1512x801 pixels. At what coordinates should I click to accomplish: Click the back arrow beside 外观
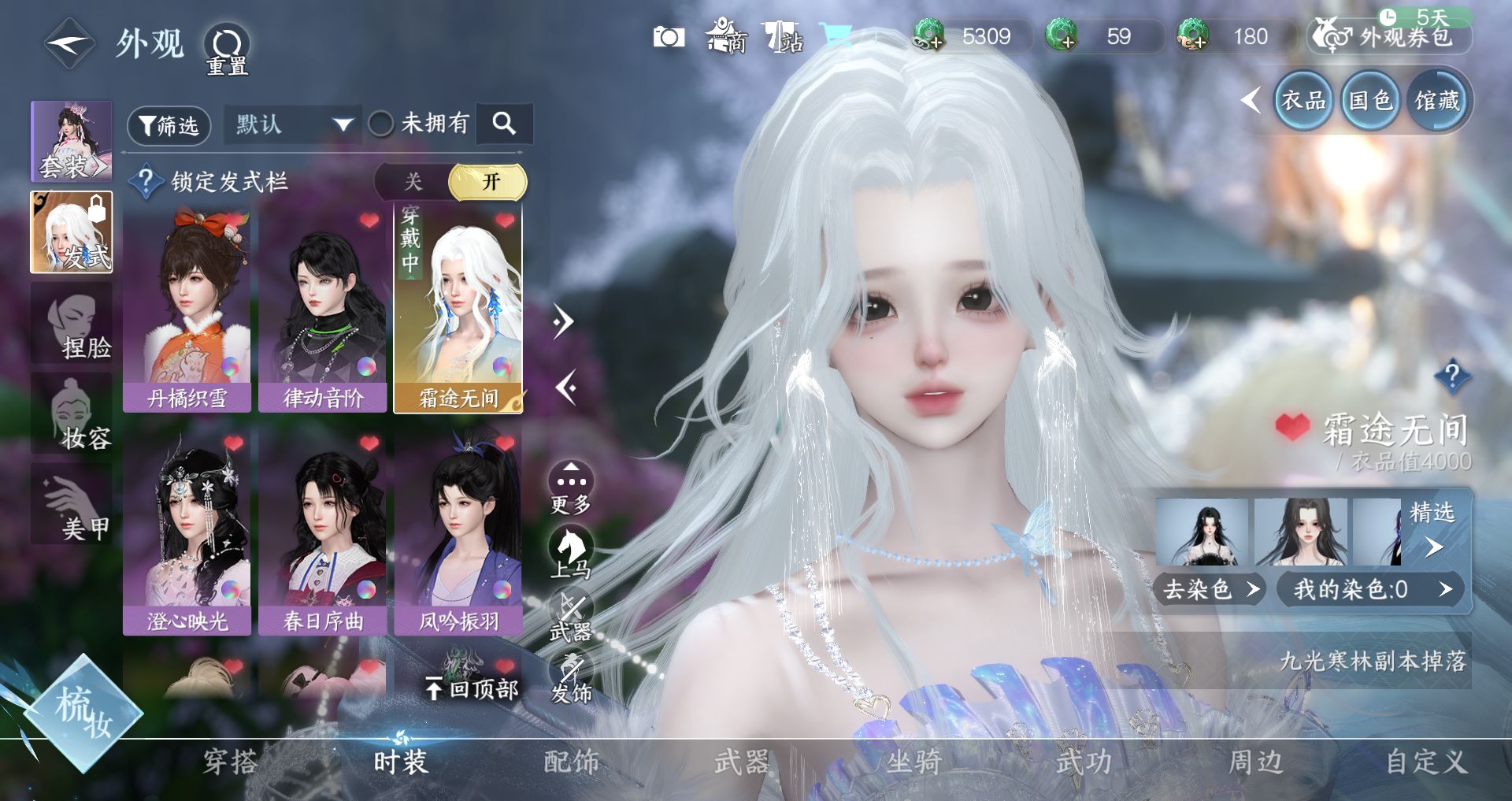click(69, 44)
